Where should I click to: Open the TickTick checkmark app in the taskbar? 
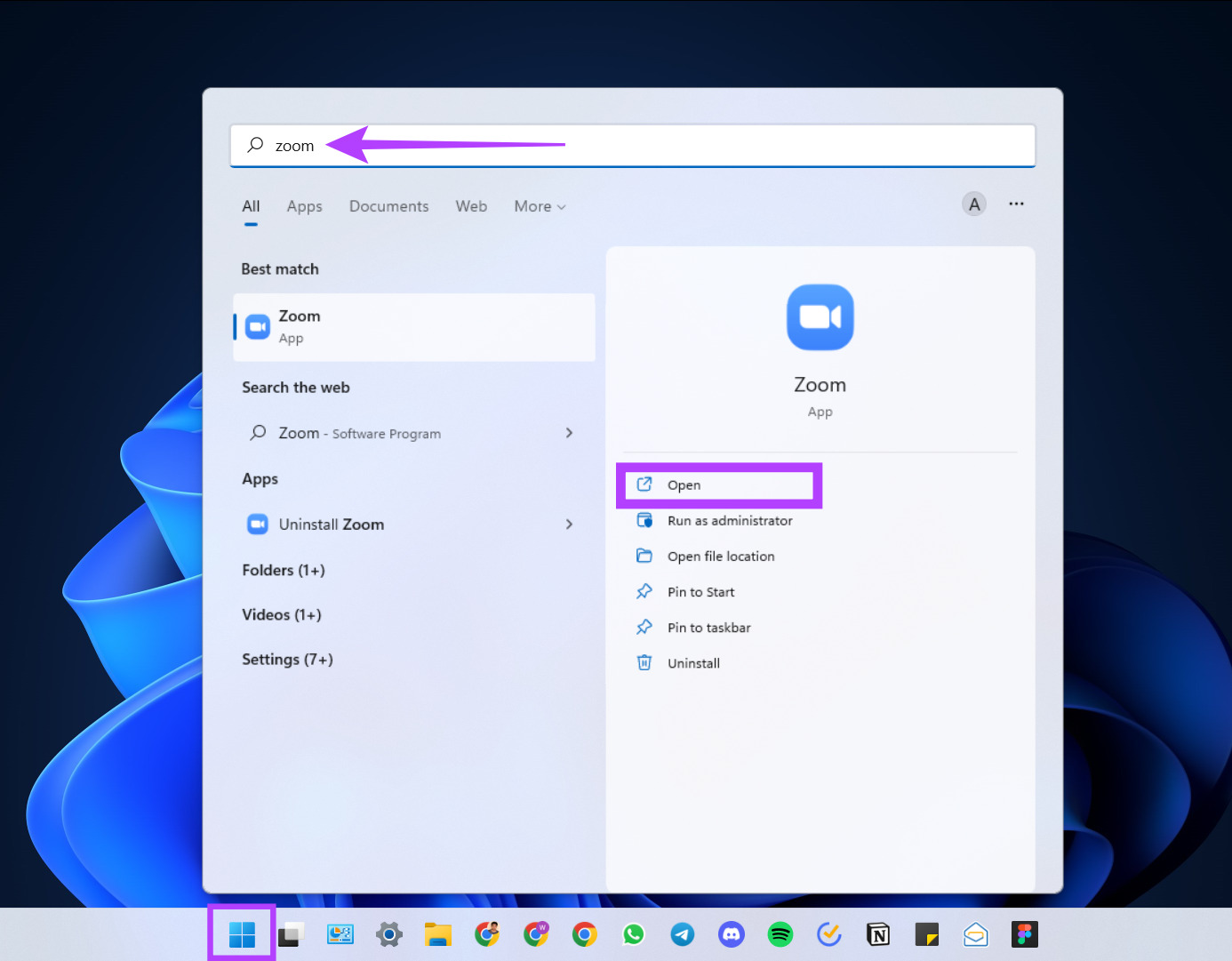829,934
